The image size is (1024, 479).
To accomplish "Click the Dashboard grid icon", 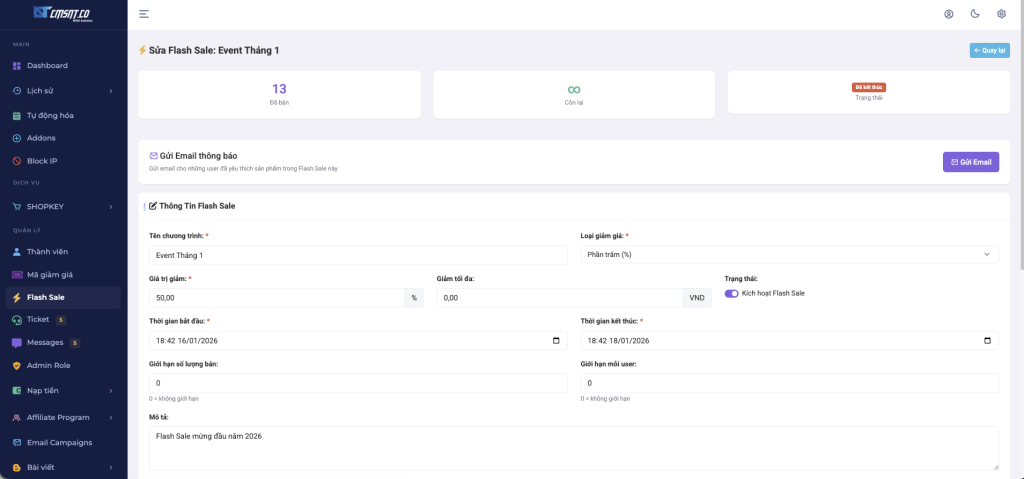I will point(17,66).
